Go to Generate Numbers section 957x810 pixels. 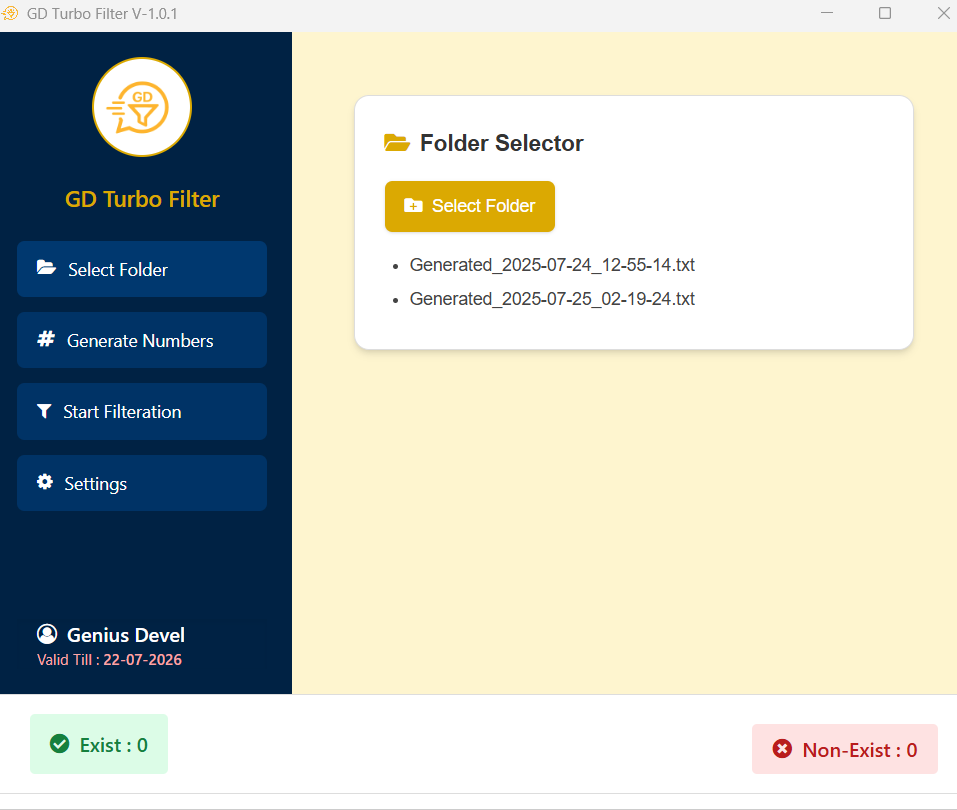(x=142, y=340)
